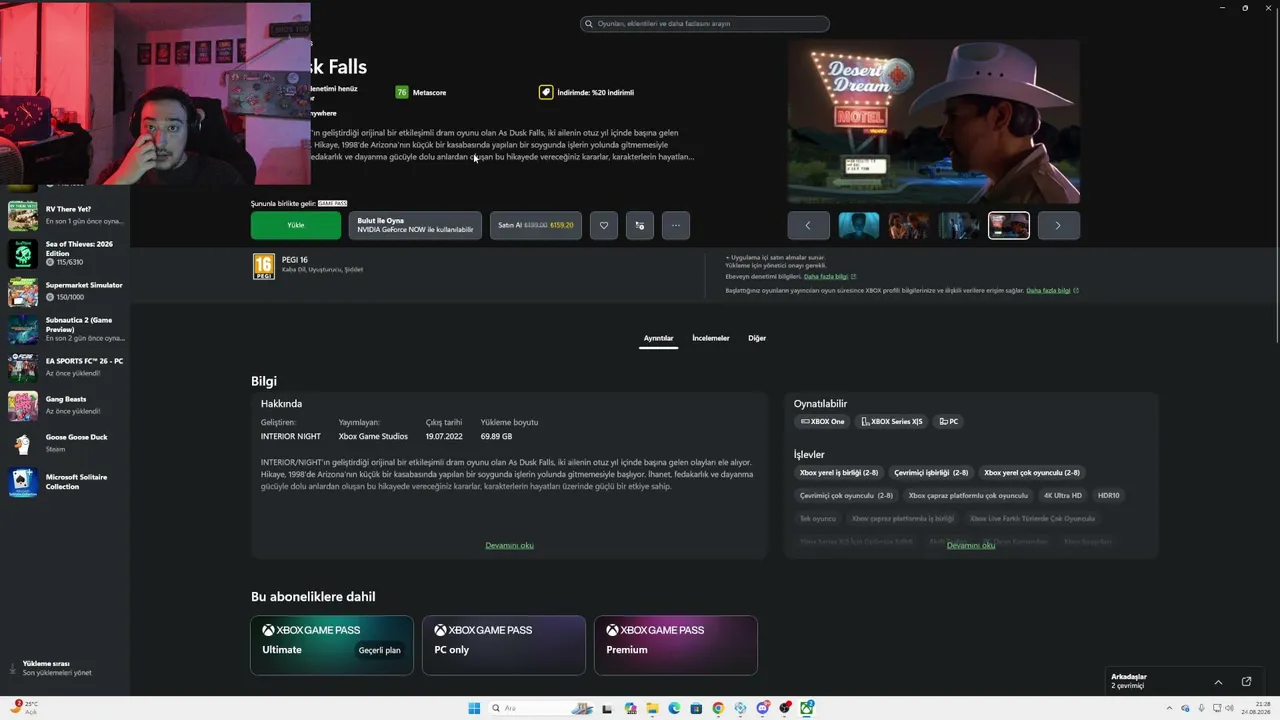The width and height of the screenshot is (1280, 720).
Task: Open RV There Yet? in sidebar
Action: tap(66, 215)
